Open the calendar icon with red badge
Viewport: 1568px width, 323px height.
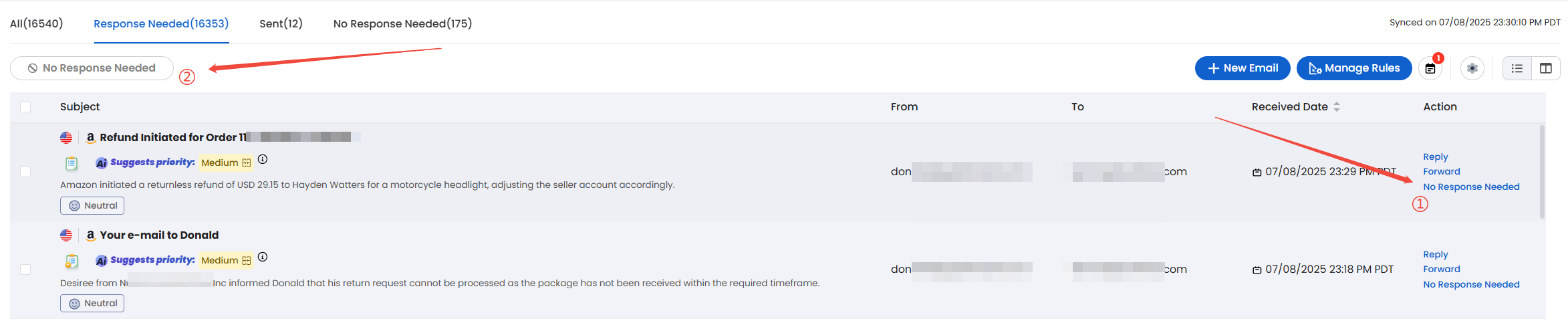pyautogui.click(x=1430, y=68)
